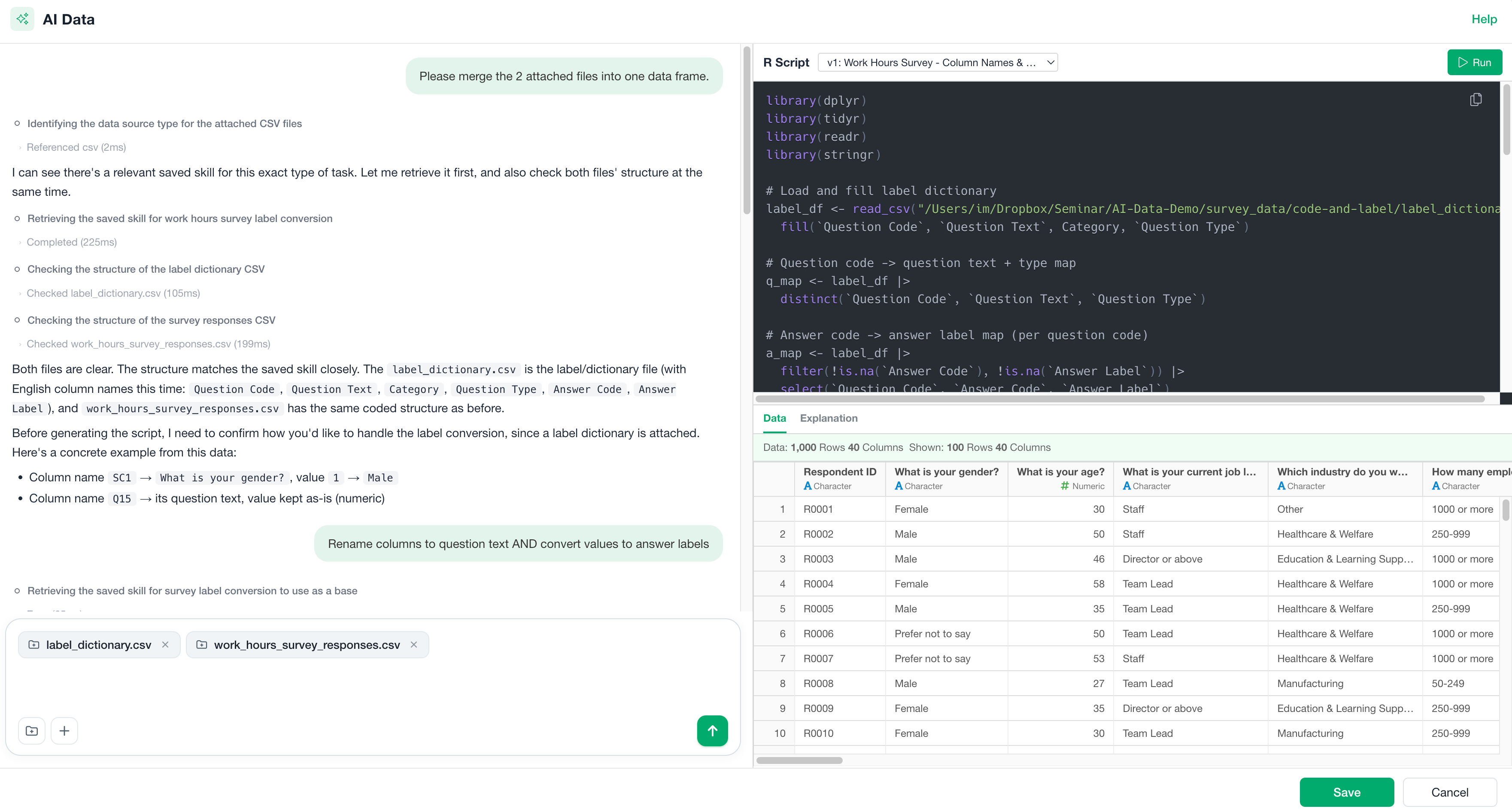Click the chat panel vertical scrollbar
This screenshot has height=809, width=1512.
747,131
